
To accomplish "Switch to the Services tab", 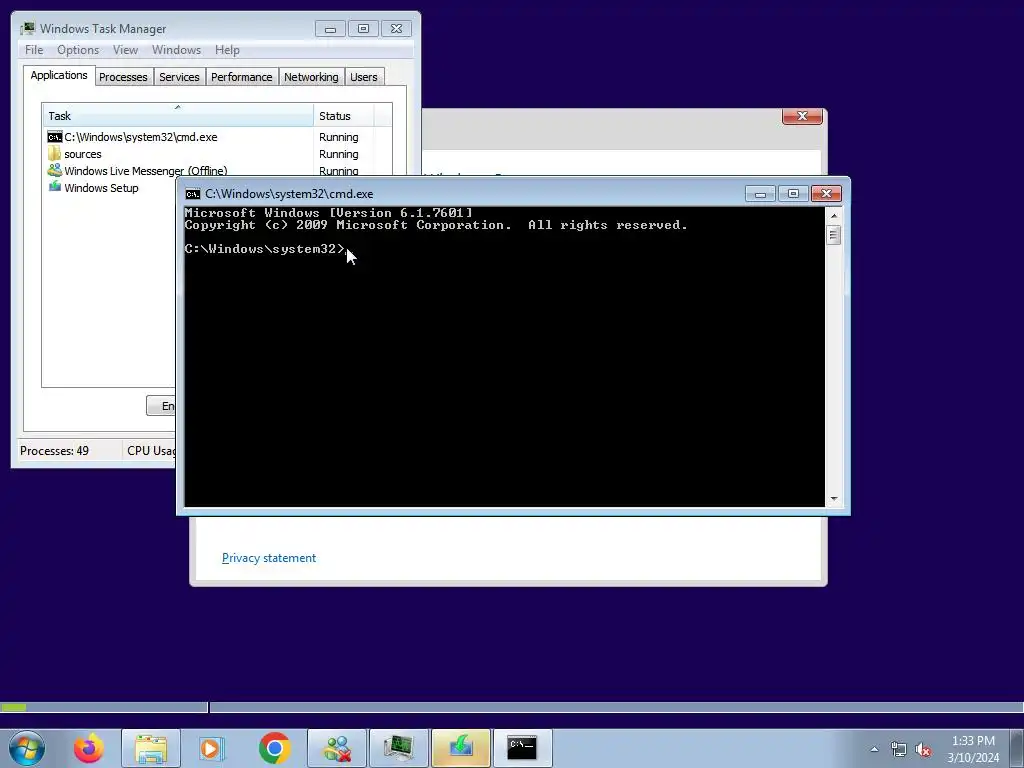I will pos(179,77).
